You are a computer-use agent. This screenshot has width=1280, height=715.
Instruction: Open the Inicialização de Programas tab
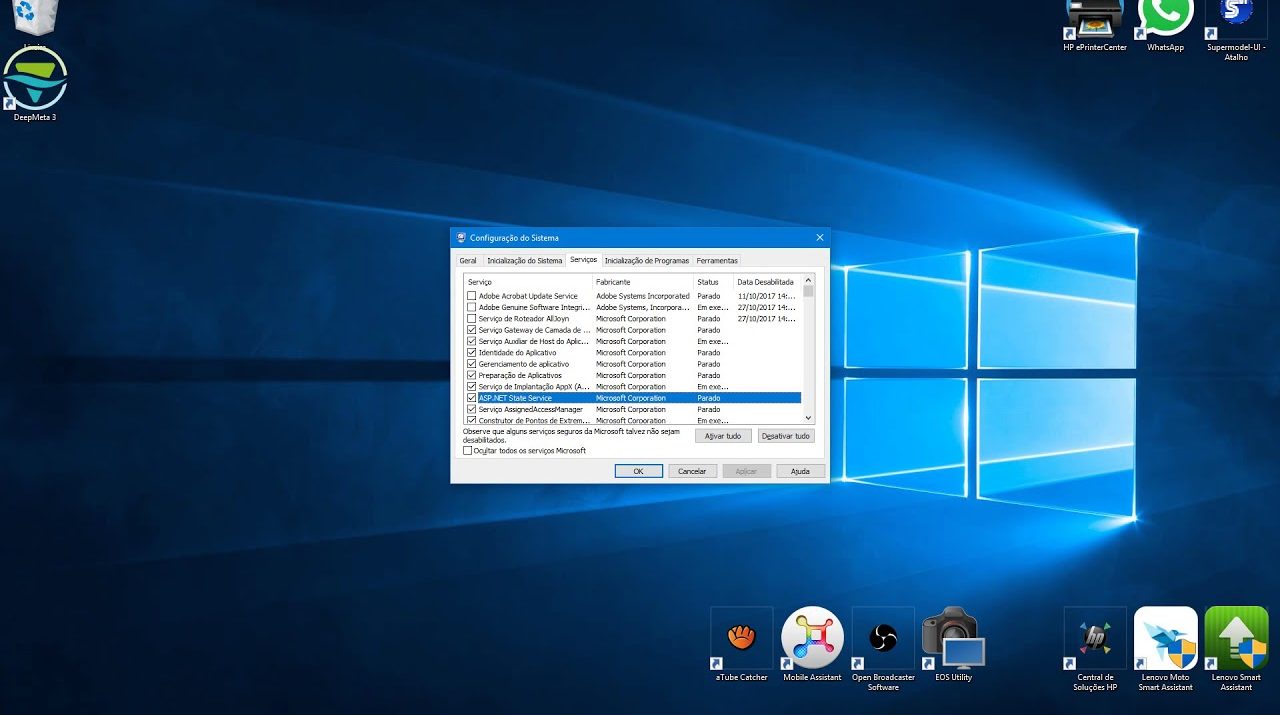(x=646, y=261)
